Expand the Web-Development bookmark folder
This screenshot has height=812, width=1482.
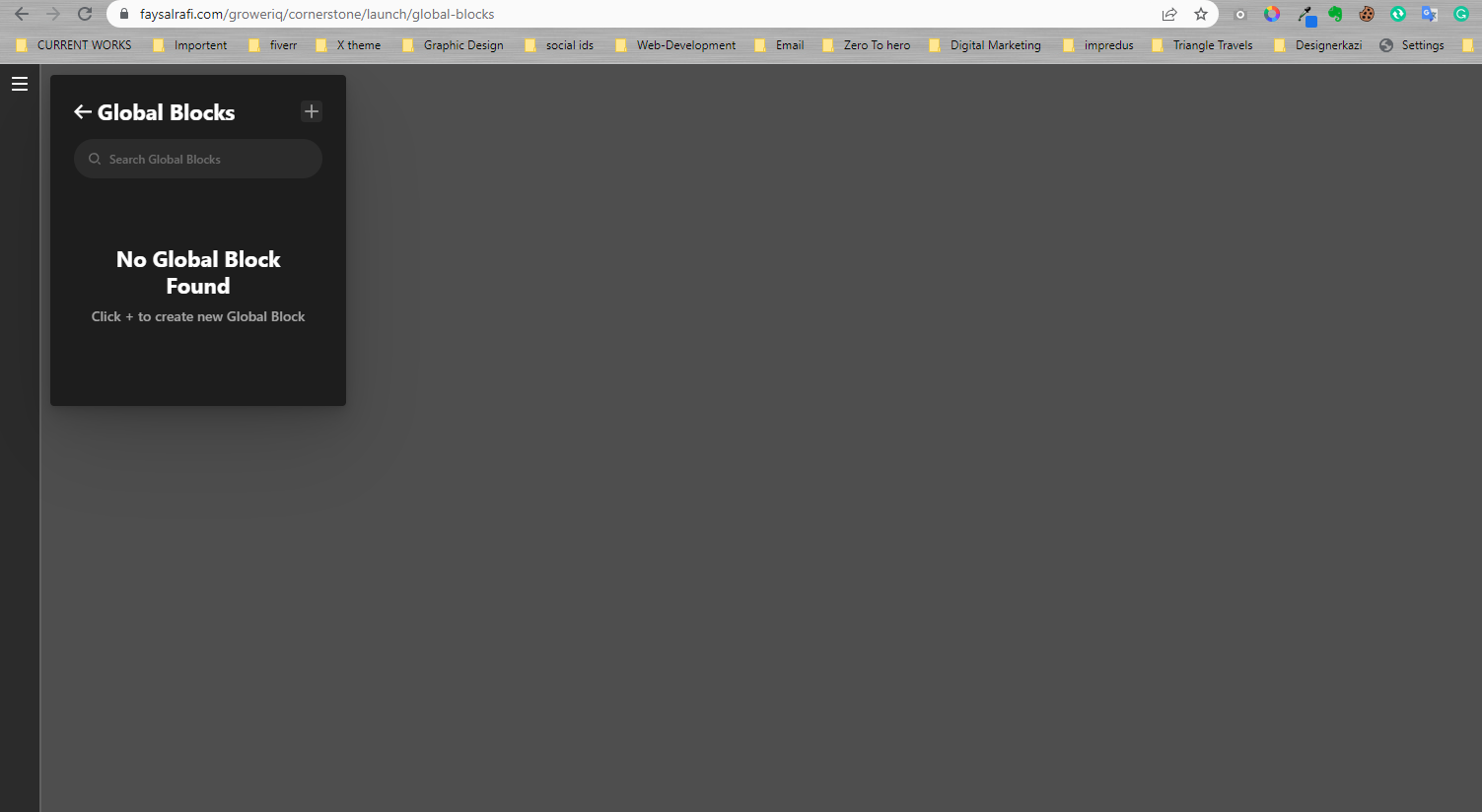point(675,45)
